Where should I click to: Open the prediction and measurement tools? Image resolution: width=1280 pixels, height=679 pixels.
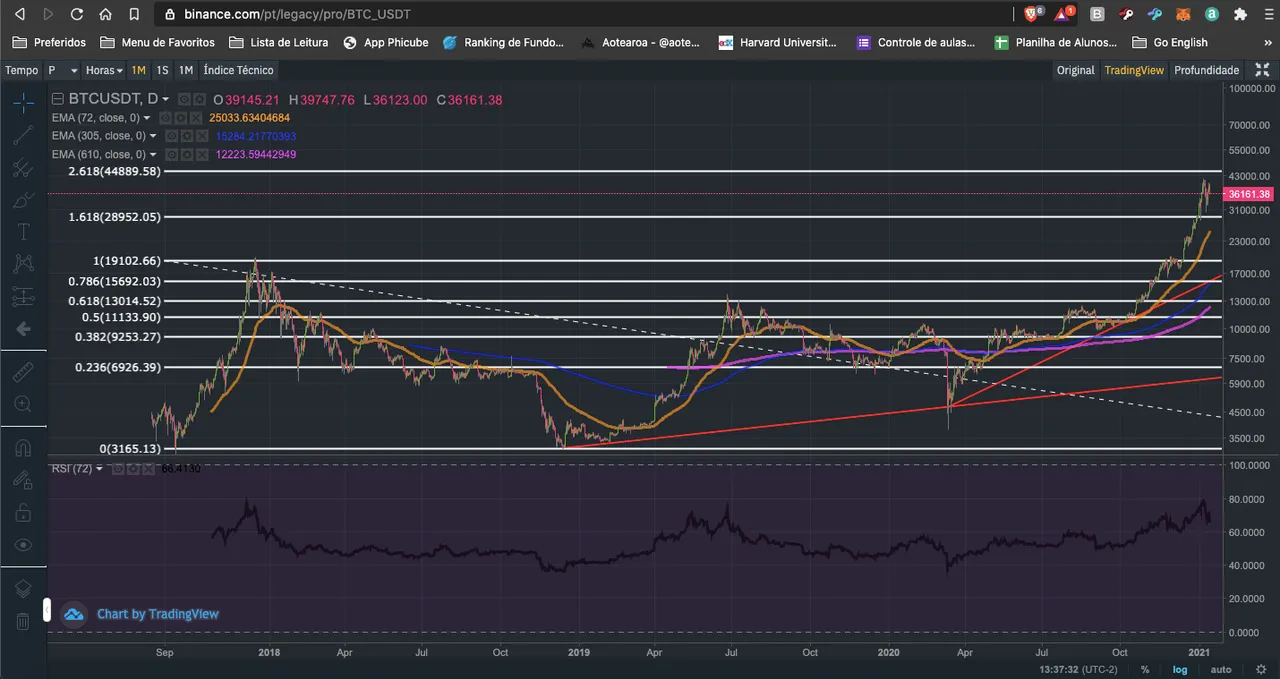23,296
